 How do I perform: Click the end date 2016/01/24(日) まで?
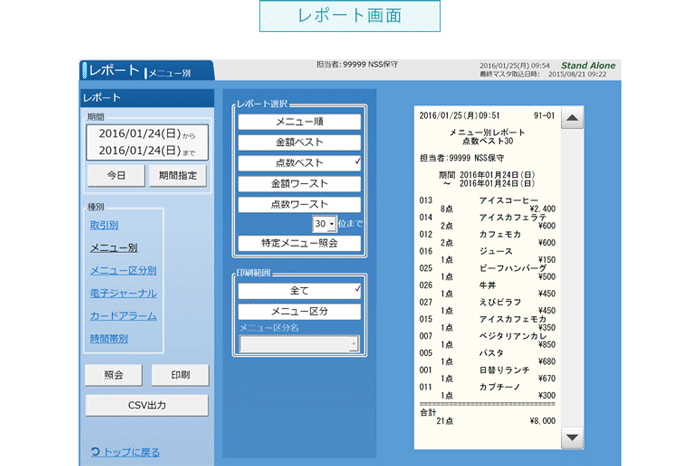point(147,151)
